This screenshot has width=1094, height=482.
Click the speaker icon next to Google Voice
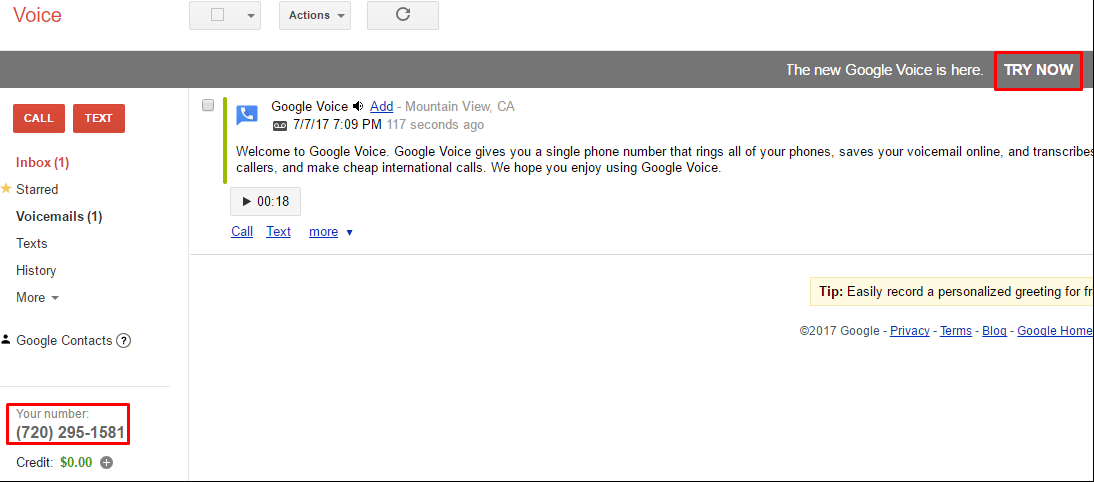(358, 106)
